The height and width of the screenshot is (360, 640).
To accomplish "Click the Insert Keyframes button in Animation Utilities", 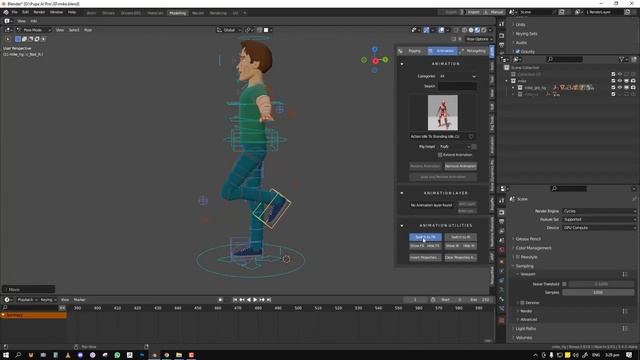I will (425, 258).
